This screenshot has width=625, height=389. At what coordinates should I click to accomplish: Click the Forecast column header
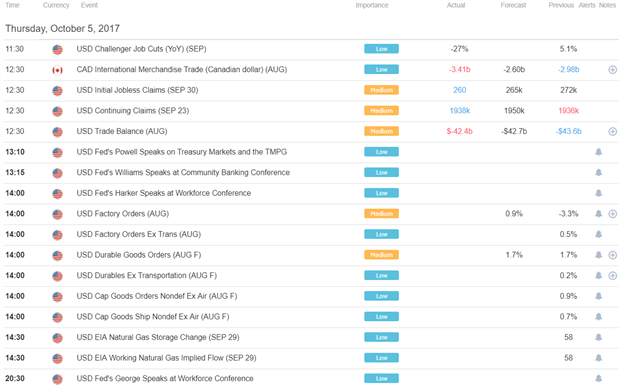(x=513, y=5)
